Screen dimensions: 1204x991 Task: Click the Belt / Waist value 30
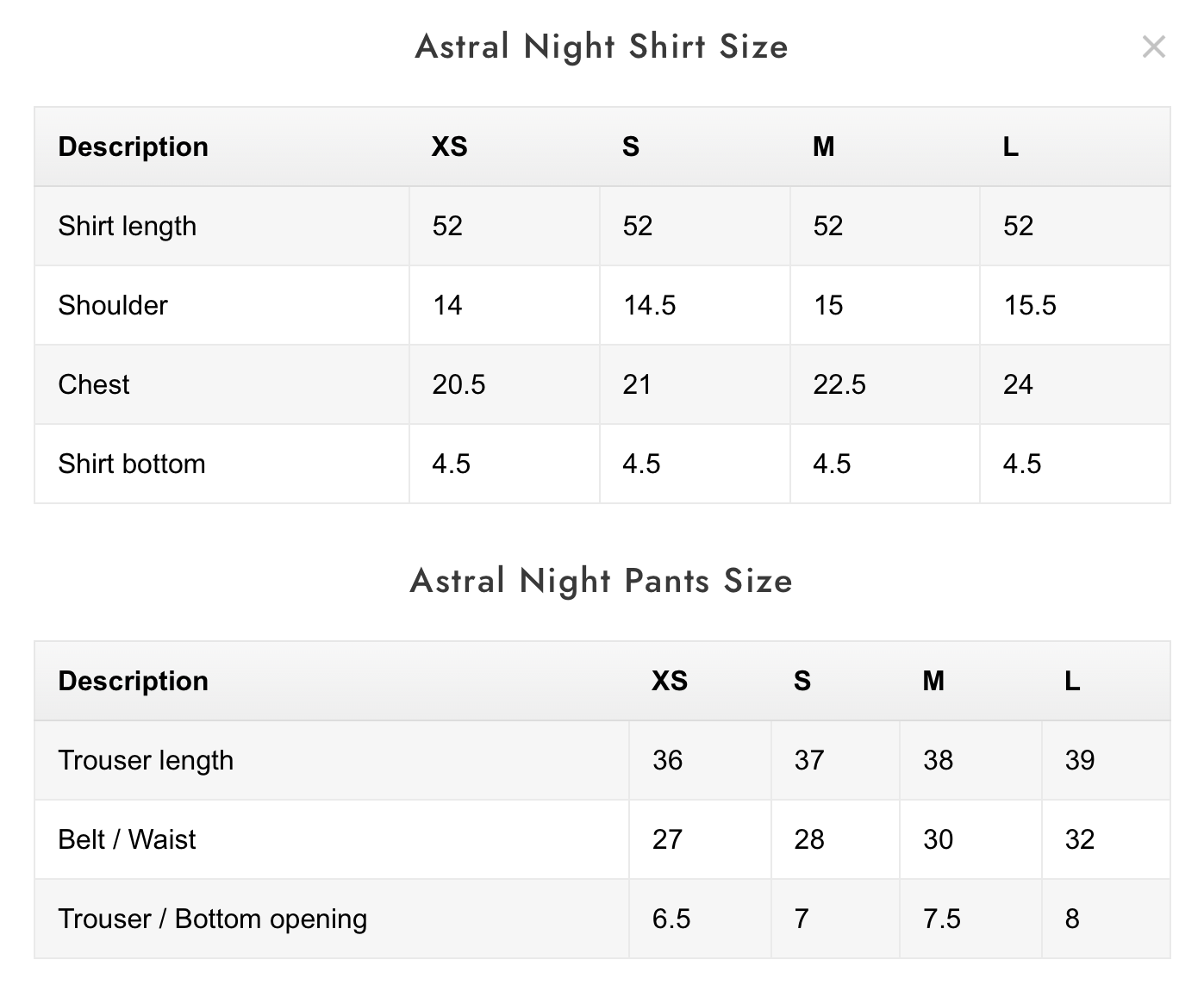(938, 839)
